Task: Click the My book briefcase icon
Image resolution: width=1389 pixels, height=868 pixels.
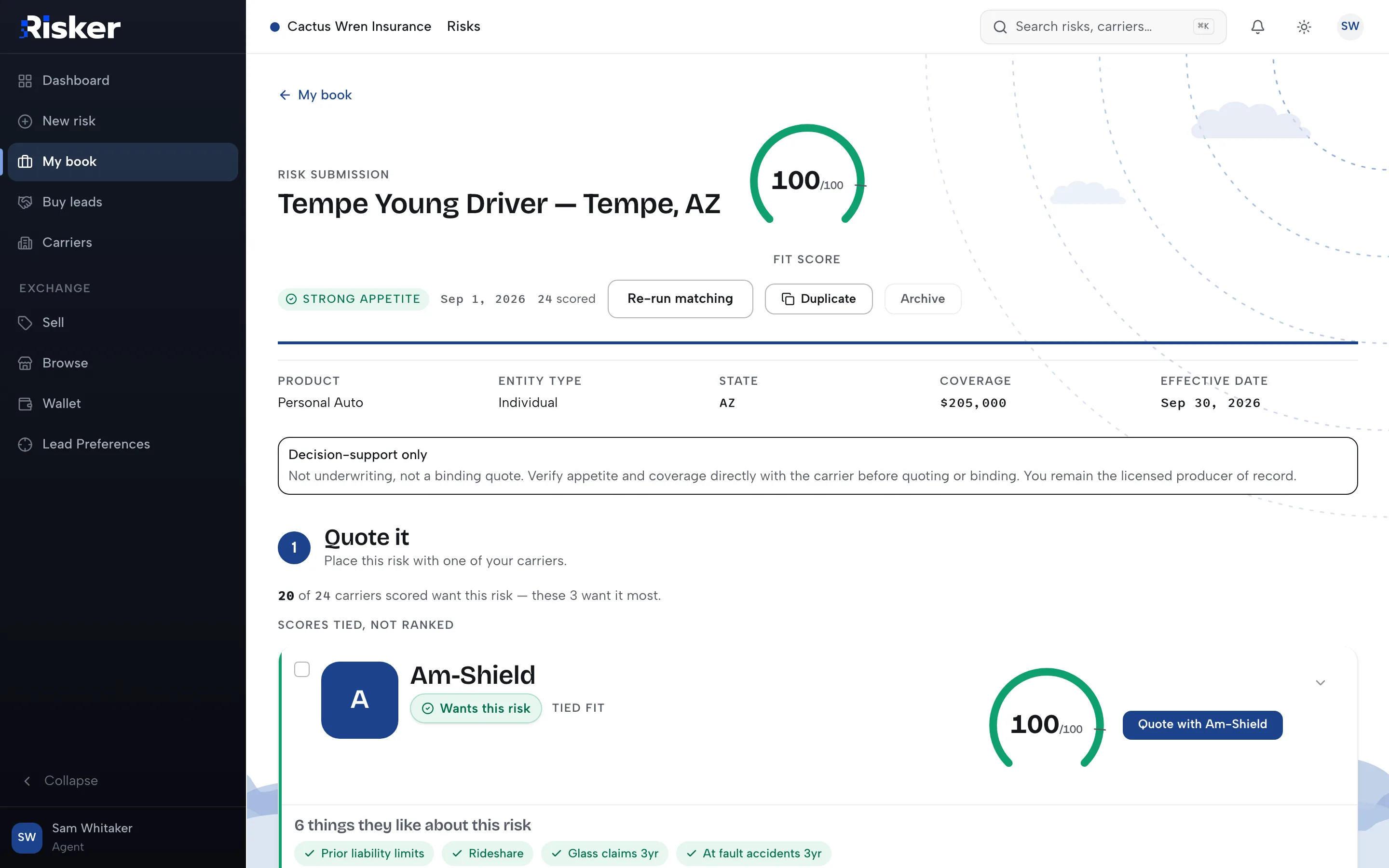Action: 25,162
